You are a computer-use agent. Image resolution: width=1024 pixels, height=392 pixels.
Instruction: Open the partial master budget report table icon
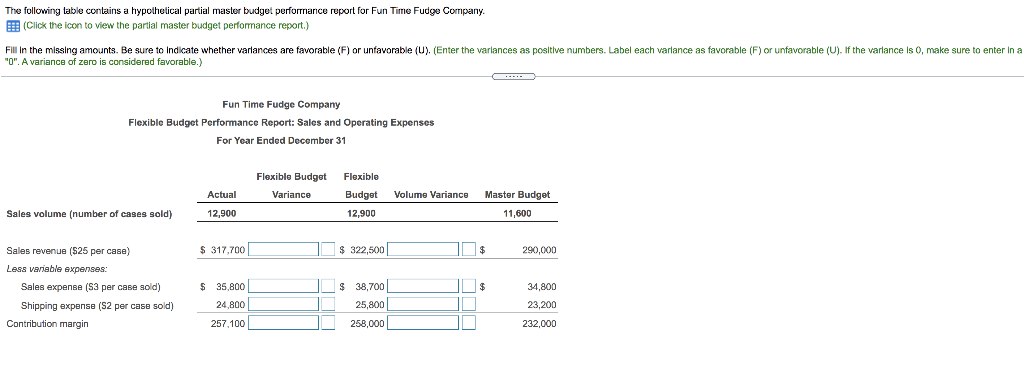click(12, 26)
